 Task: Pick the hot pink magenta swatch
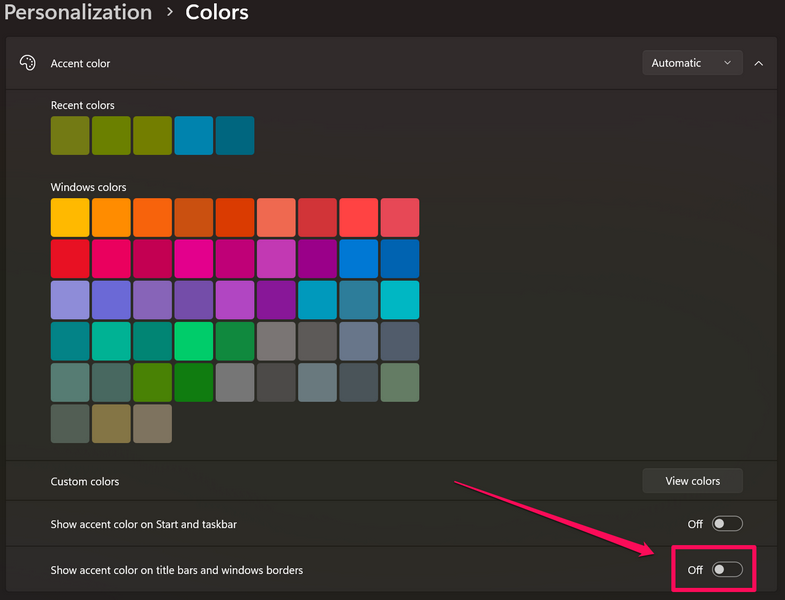coord(194,259)
